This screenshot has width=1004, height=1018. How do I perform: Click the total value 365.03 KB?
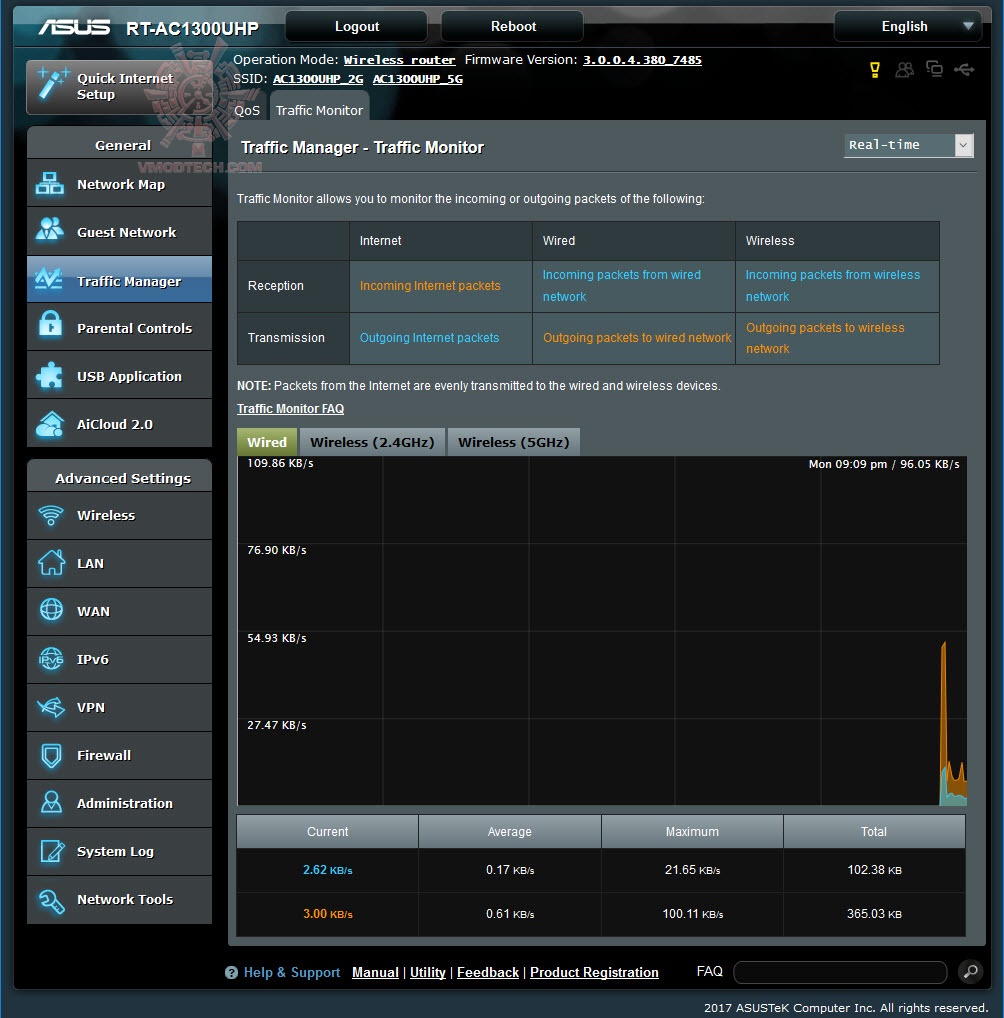tap(874, 913)
